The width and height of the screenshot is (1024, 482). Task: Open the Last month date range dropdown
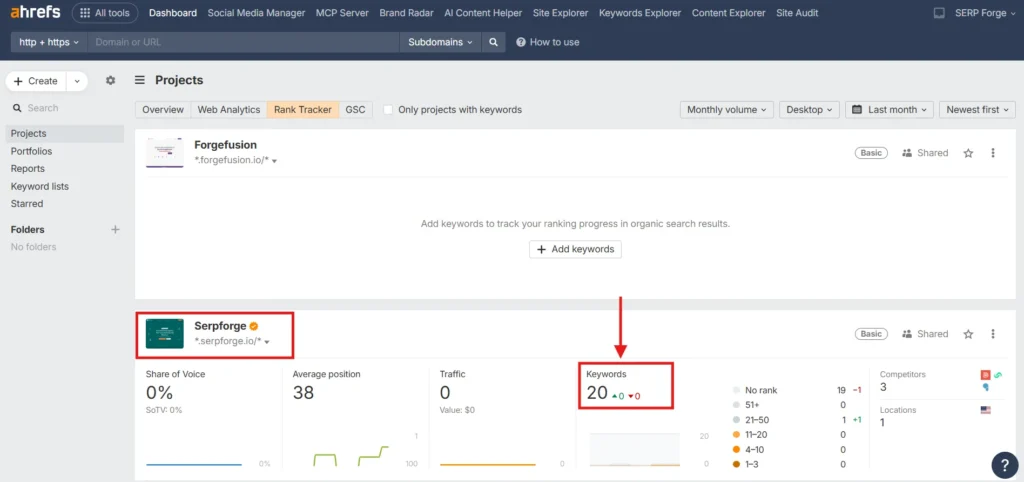[x=889, y=110]
